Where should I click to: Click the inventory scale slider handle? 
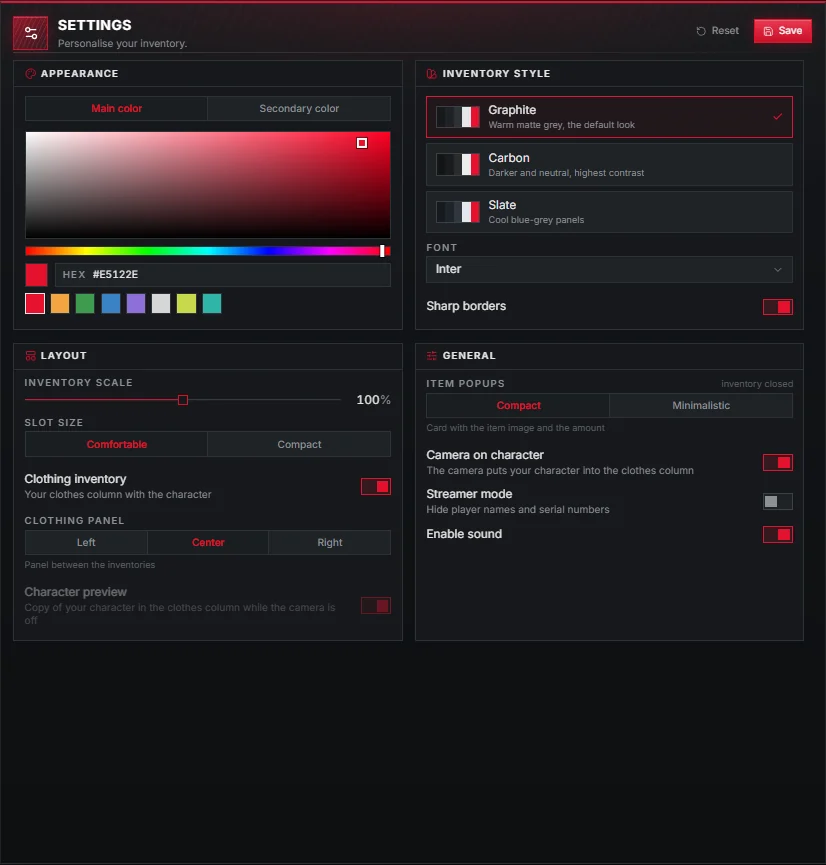pos(183,400)
